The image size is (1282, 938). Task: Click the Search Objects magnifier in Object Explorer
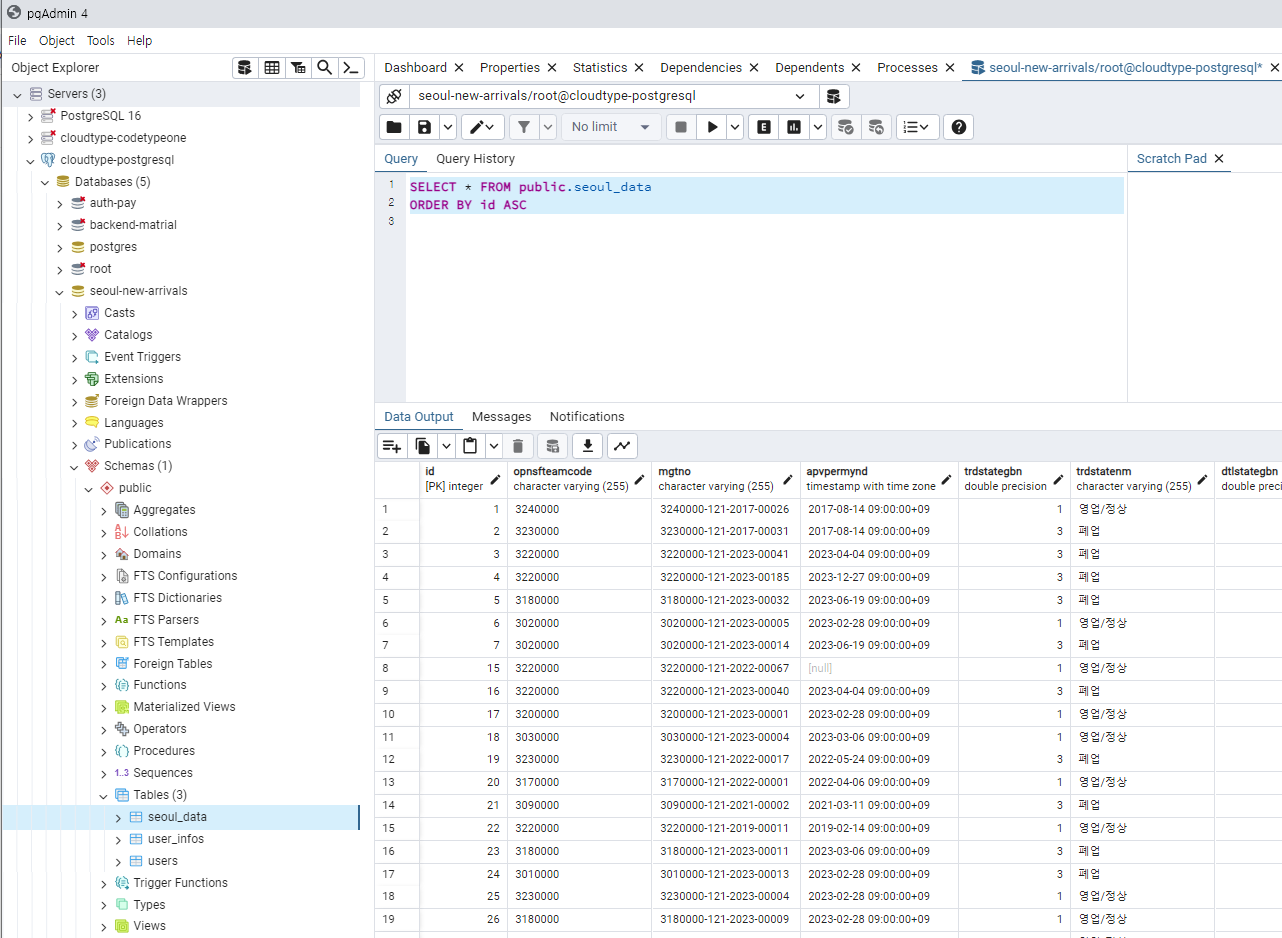(x=324, y=68)
